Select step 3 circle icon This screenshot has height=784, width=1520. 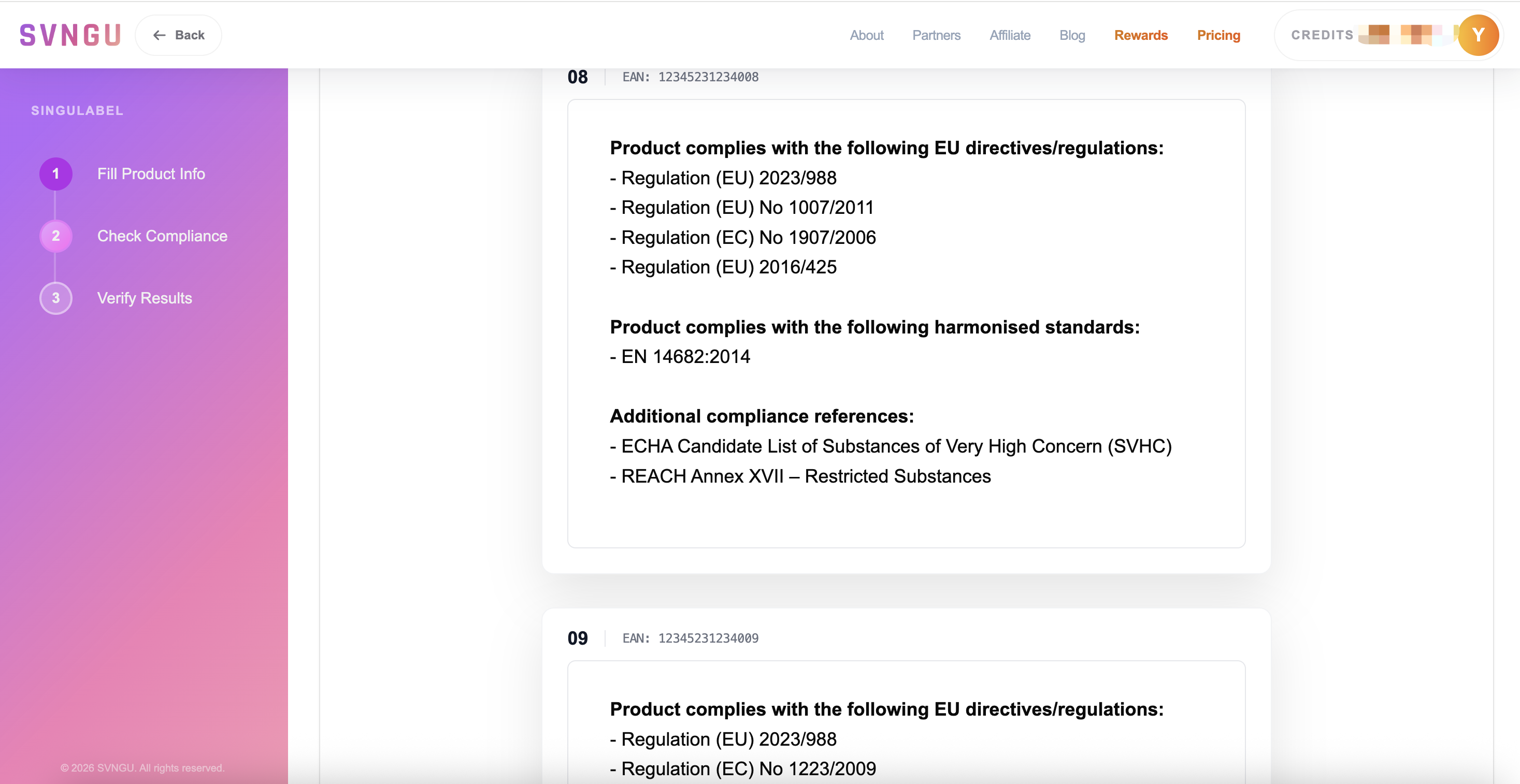[56, 298]
